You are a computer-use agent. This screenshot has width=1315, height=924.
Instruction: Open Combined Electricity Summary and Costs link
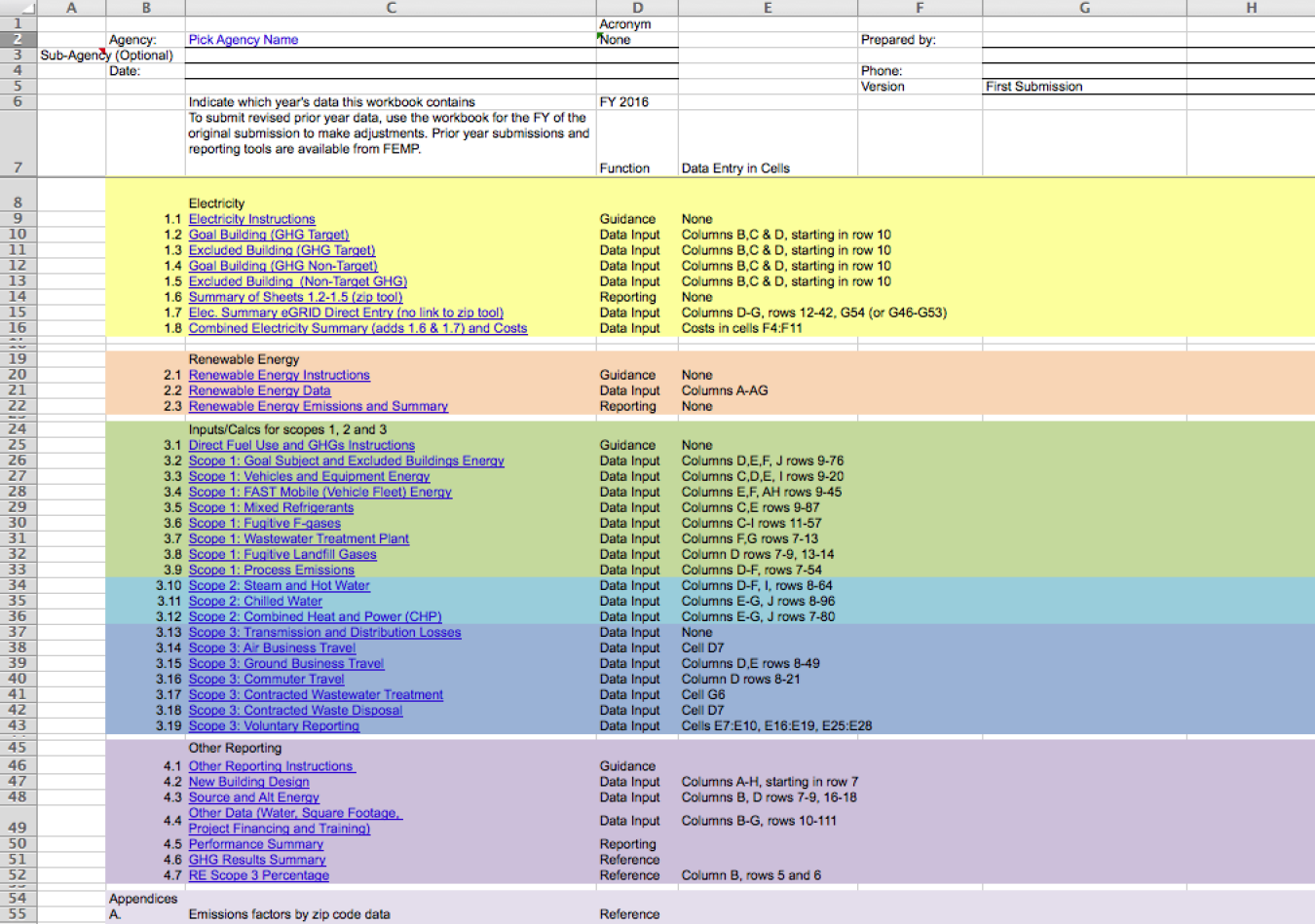pyautogui.click(x=357, y=328)
